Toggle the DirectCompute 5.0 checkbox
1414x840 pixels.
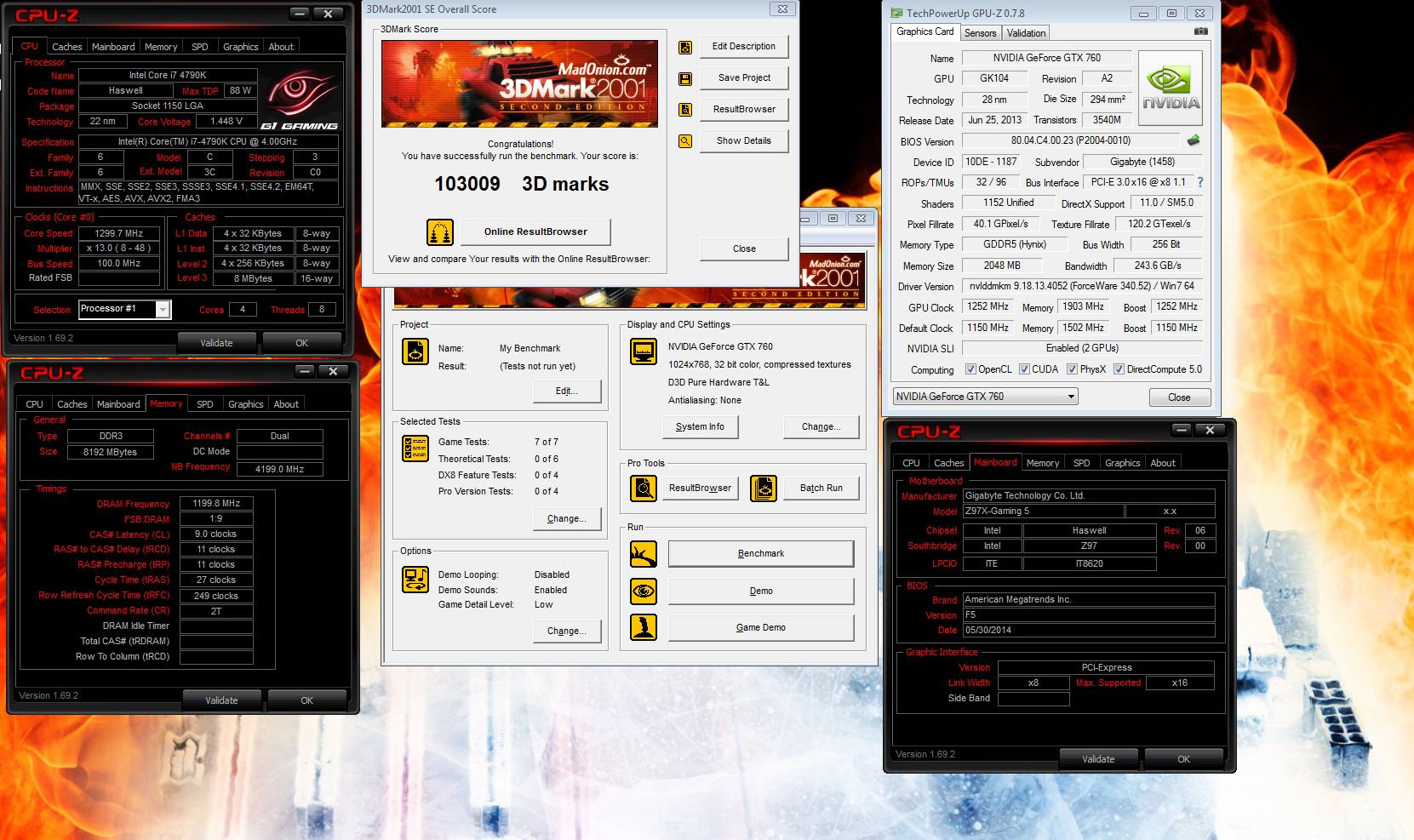pos(1119,369)
